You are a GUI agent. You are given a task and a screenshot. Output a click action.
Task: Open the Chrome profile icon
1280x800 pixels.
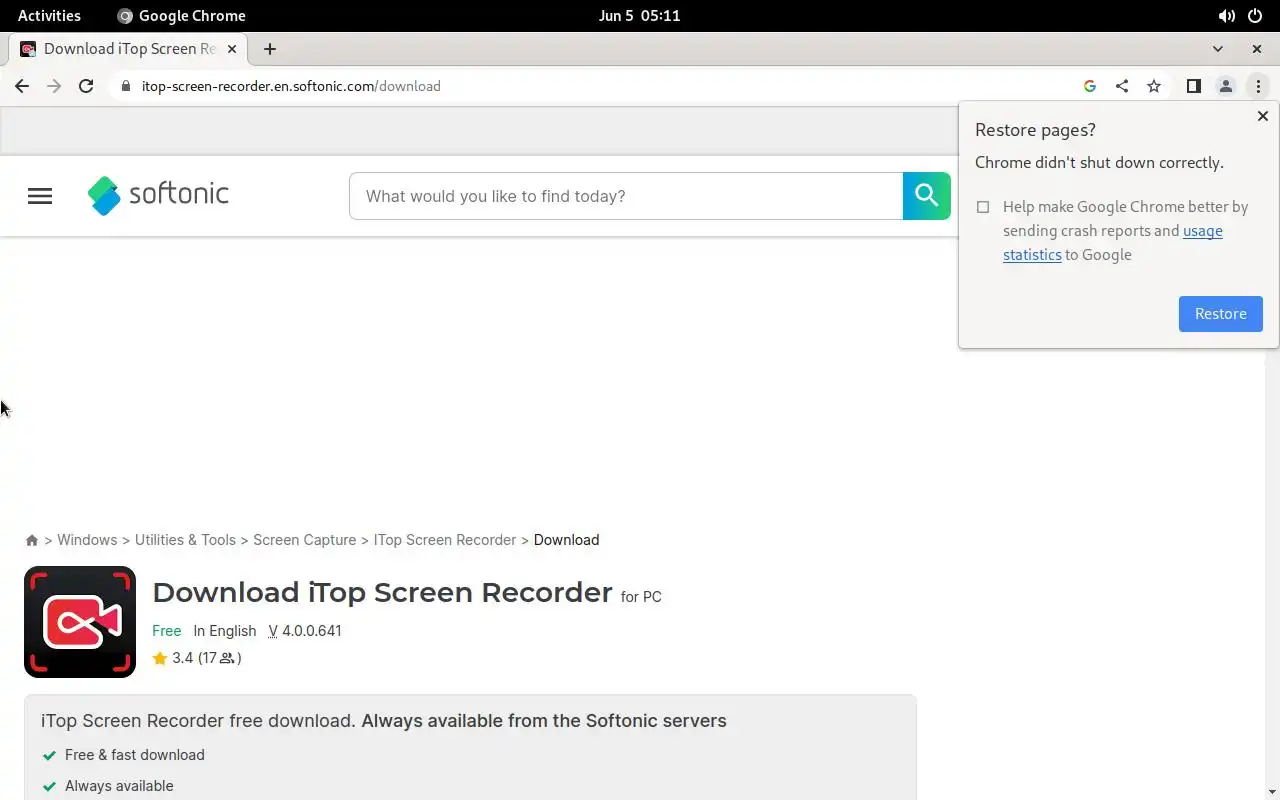click(x=1225, y=86)
